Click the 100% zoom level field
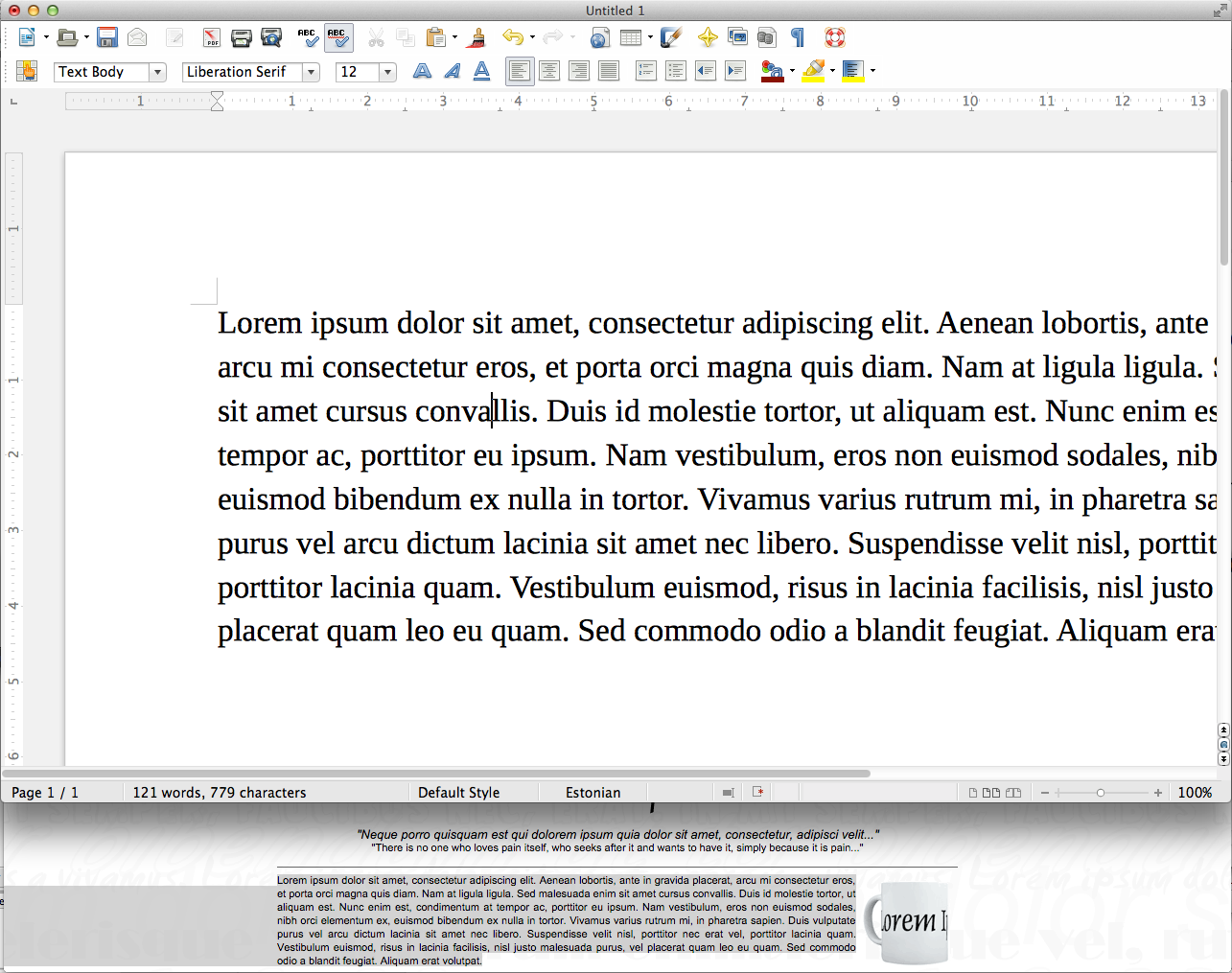Screen dimensions: 1232x973 [x=1195, y=793]
